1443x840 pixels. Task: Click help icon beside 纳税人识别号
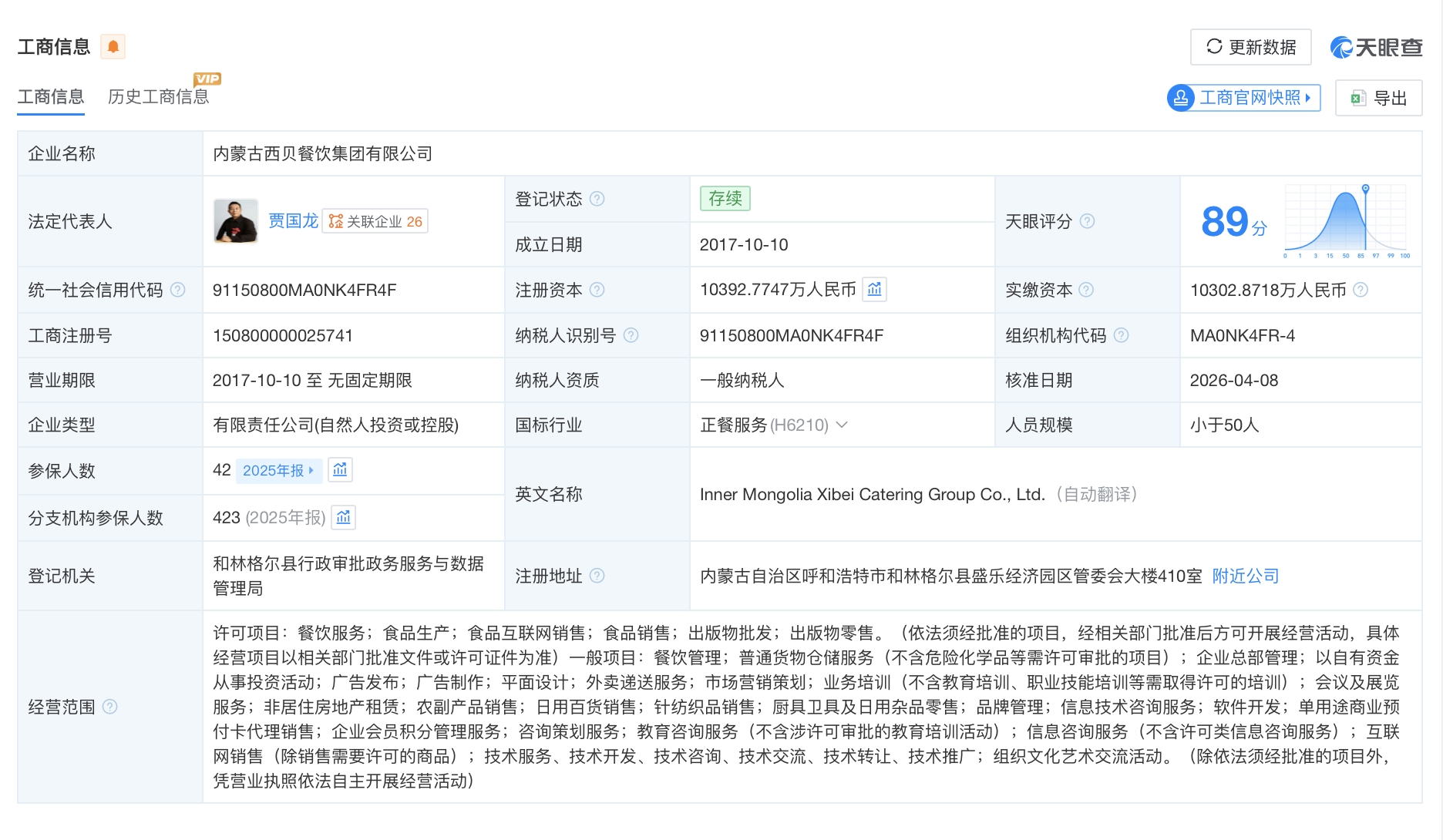click(x=631, y=335)
